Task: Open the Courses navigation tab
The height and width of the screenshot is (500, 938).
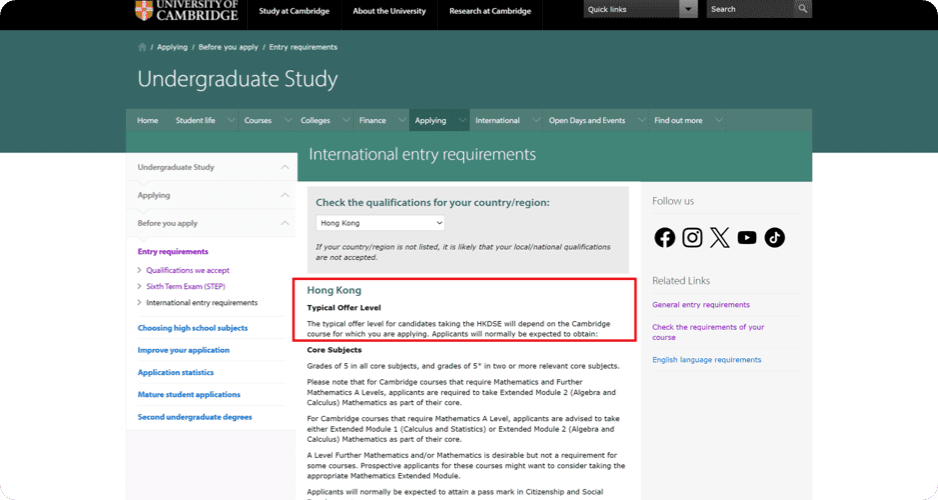Action: tap(258, 120)
